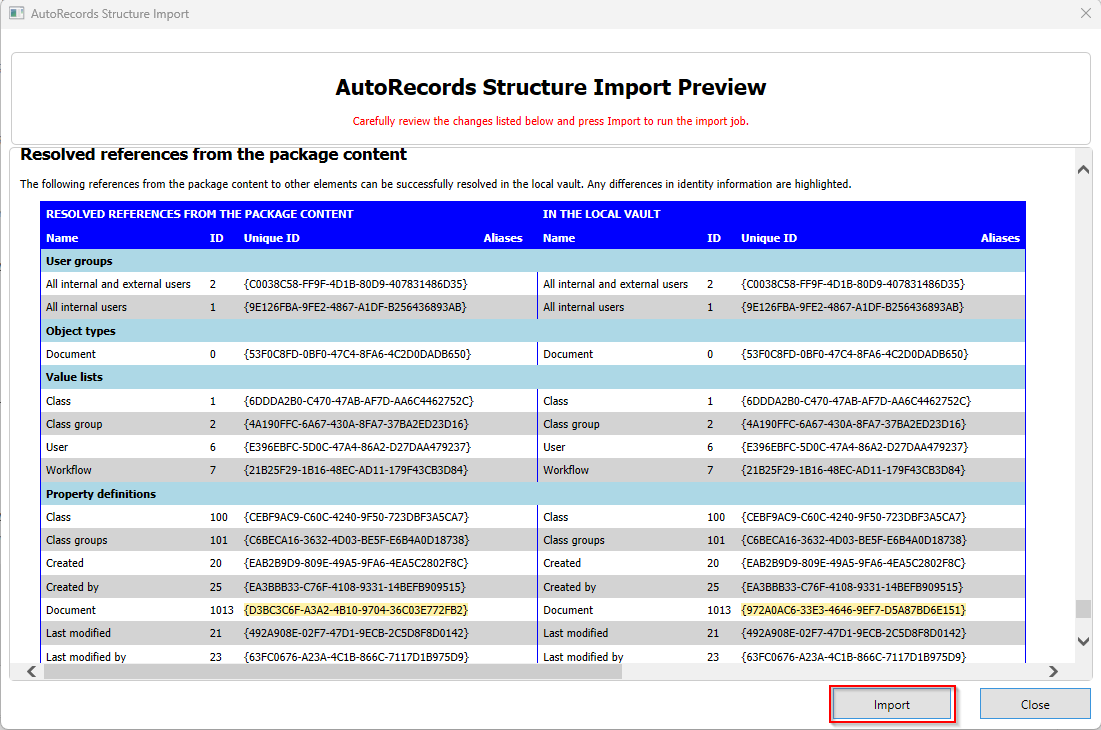The height and width of the screenshot is (730, 1101).
Task: Click the vertical scrollbar thumb
Action: [1083, 609]
